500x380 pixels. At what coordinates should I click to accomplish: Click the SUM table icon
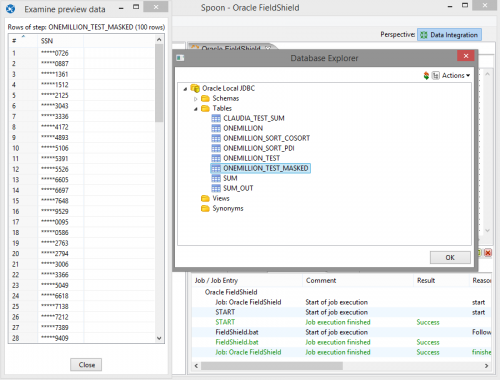coord(216,178)
